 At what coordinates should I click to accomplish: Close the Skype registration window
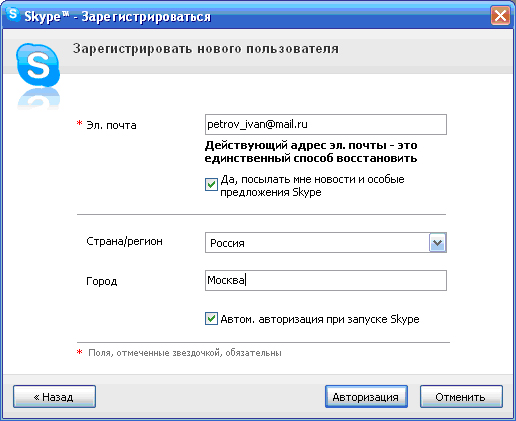coord(500,15)
